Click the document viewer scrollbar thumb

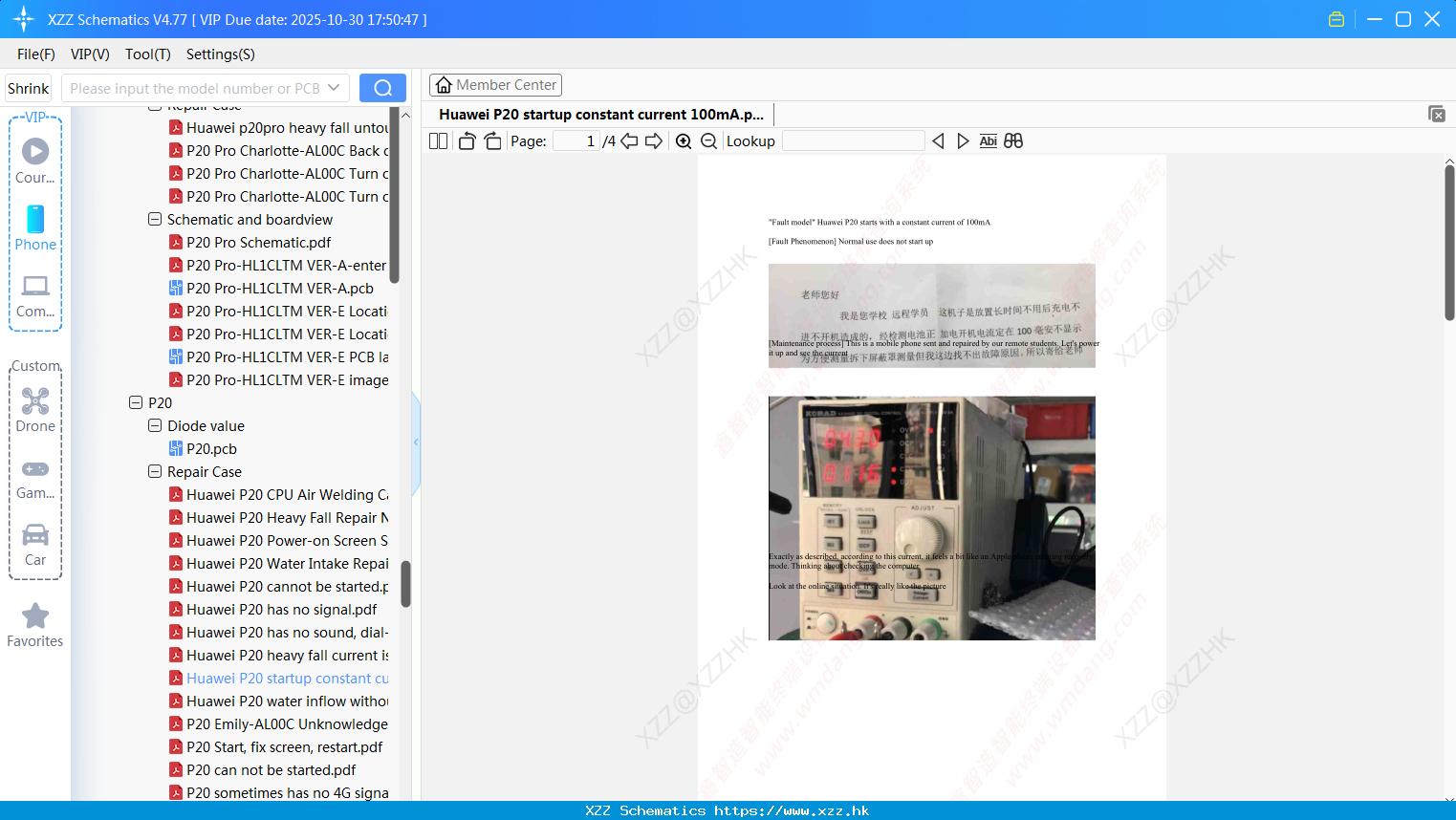click(x=1449, y=243)
